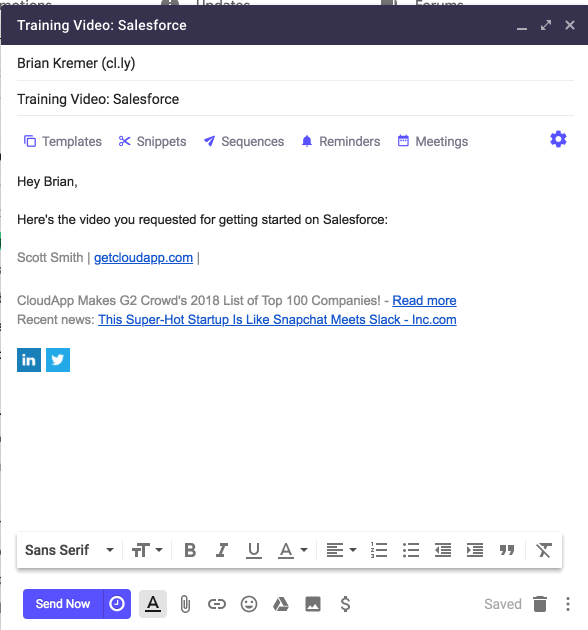The image size is (588, 630).
Task: Toggle italic formatting
Action: pos(222,550)
